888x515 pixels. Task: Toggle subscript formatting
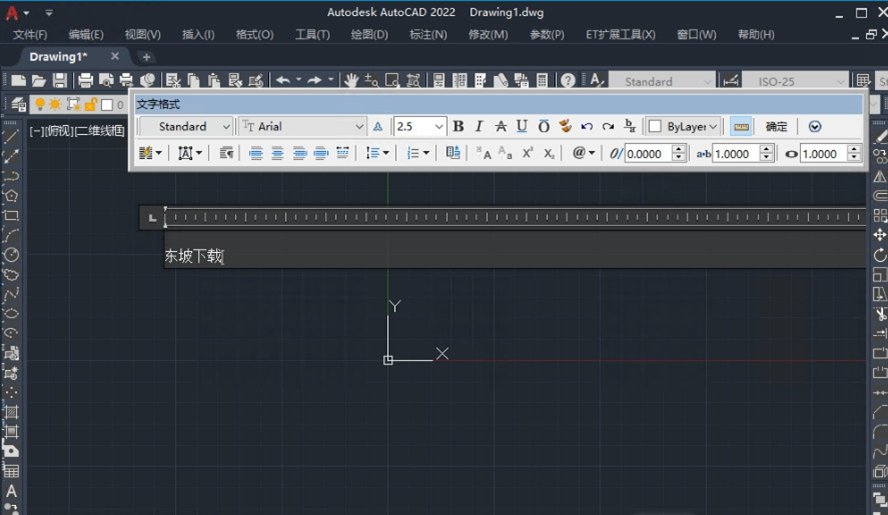549,153
